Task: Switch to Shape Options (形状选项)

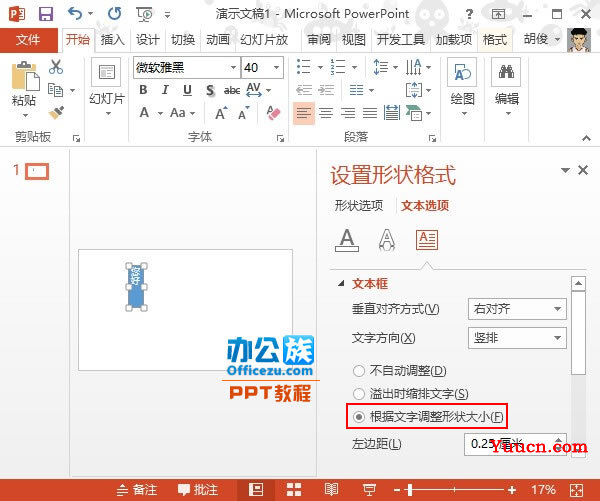Action: pyautogui.click(x=359, y=206)
